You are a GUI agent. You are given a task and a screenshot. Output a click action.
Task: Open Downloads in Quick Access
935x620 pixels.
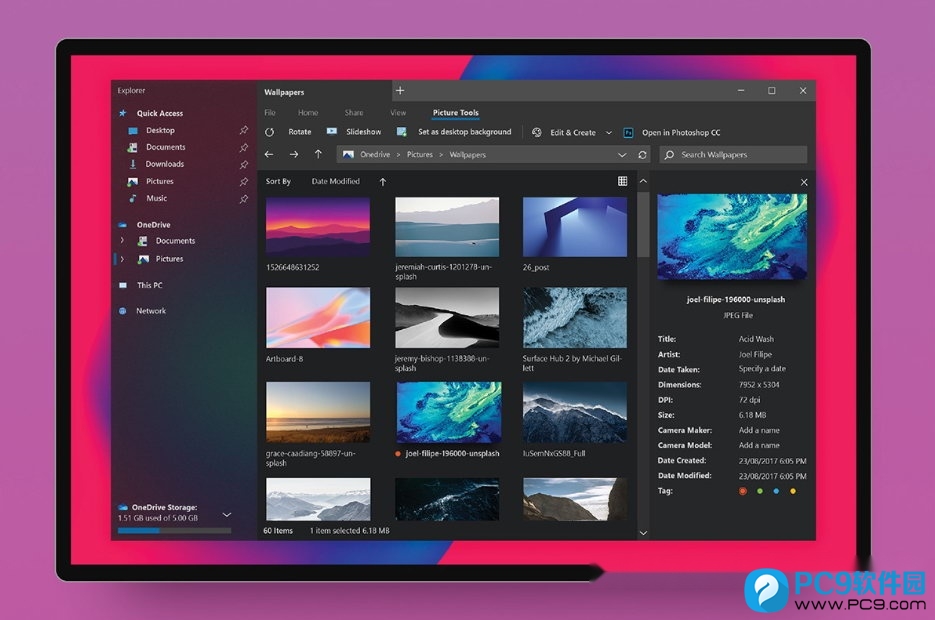[165, 164]
